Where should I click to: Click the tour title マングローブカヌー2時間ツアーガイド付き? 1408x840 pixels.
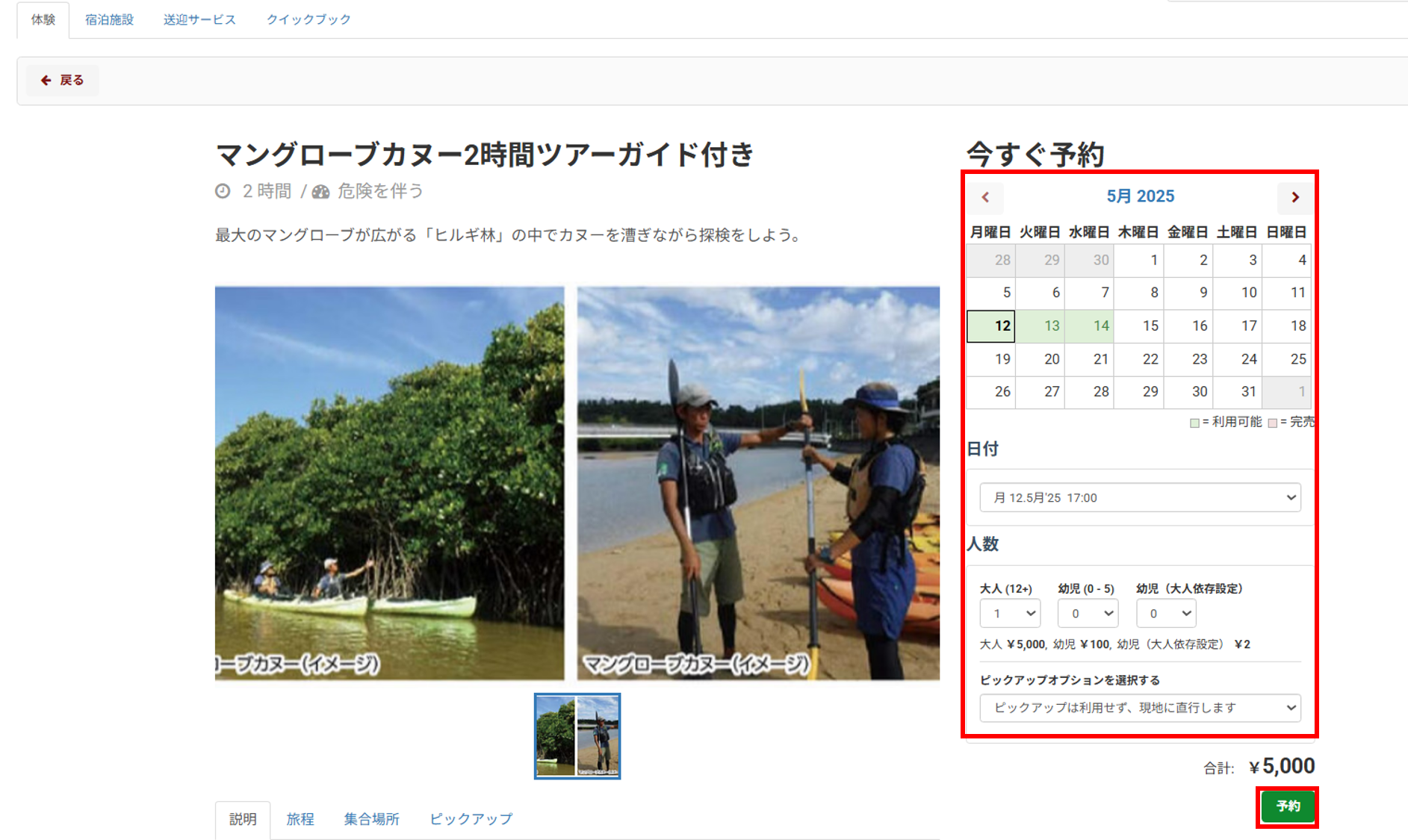pyautogui.click(x=485, y=155)
